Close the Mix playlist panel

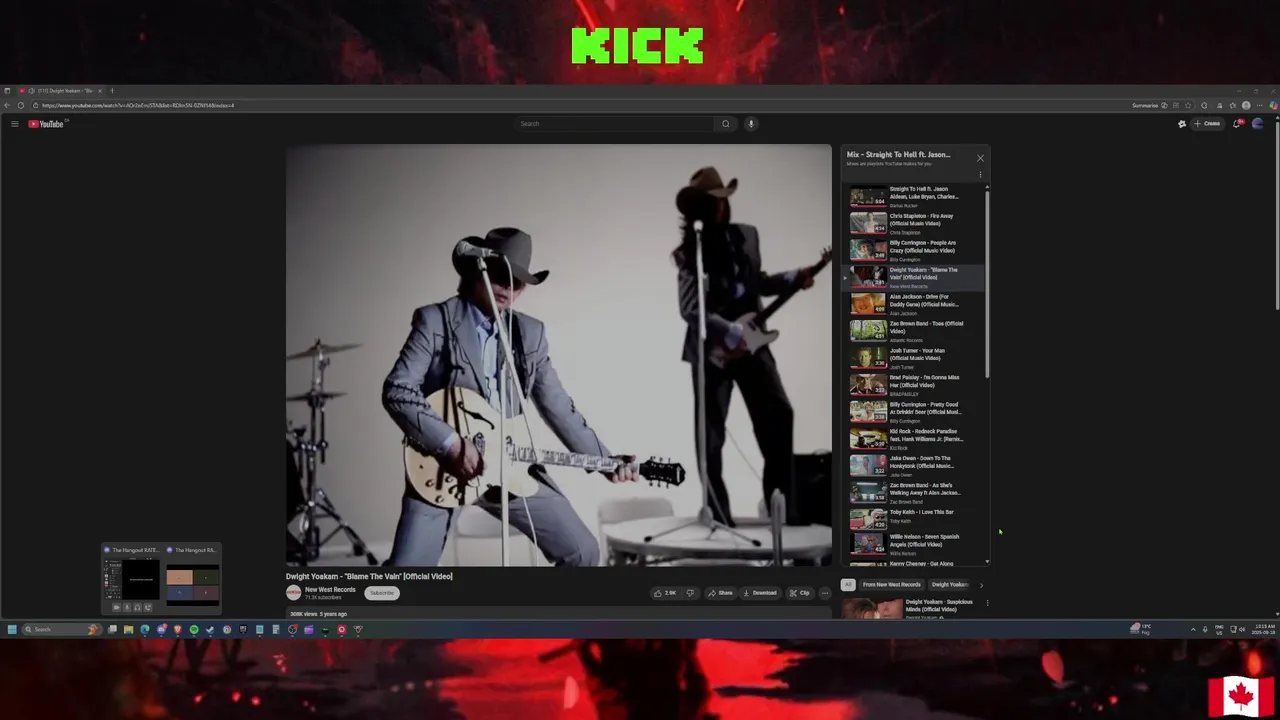980,158
